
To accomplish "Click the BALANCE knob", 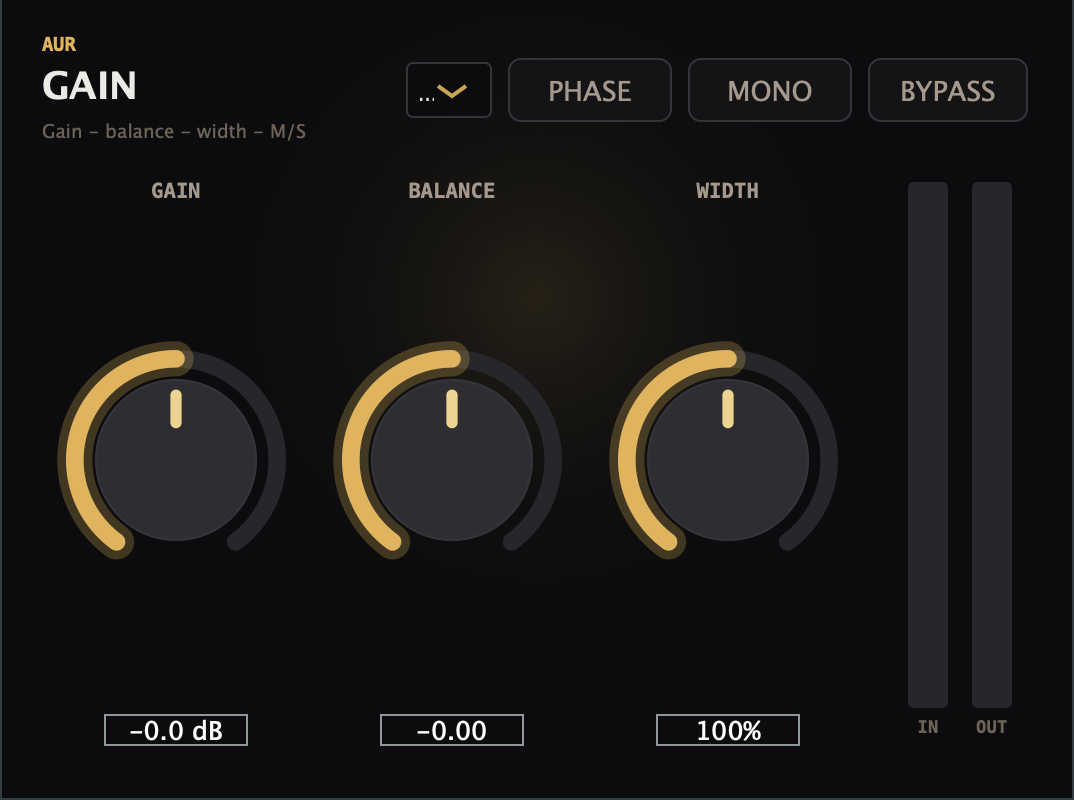I will coord(451,460).
